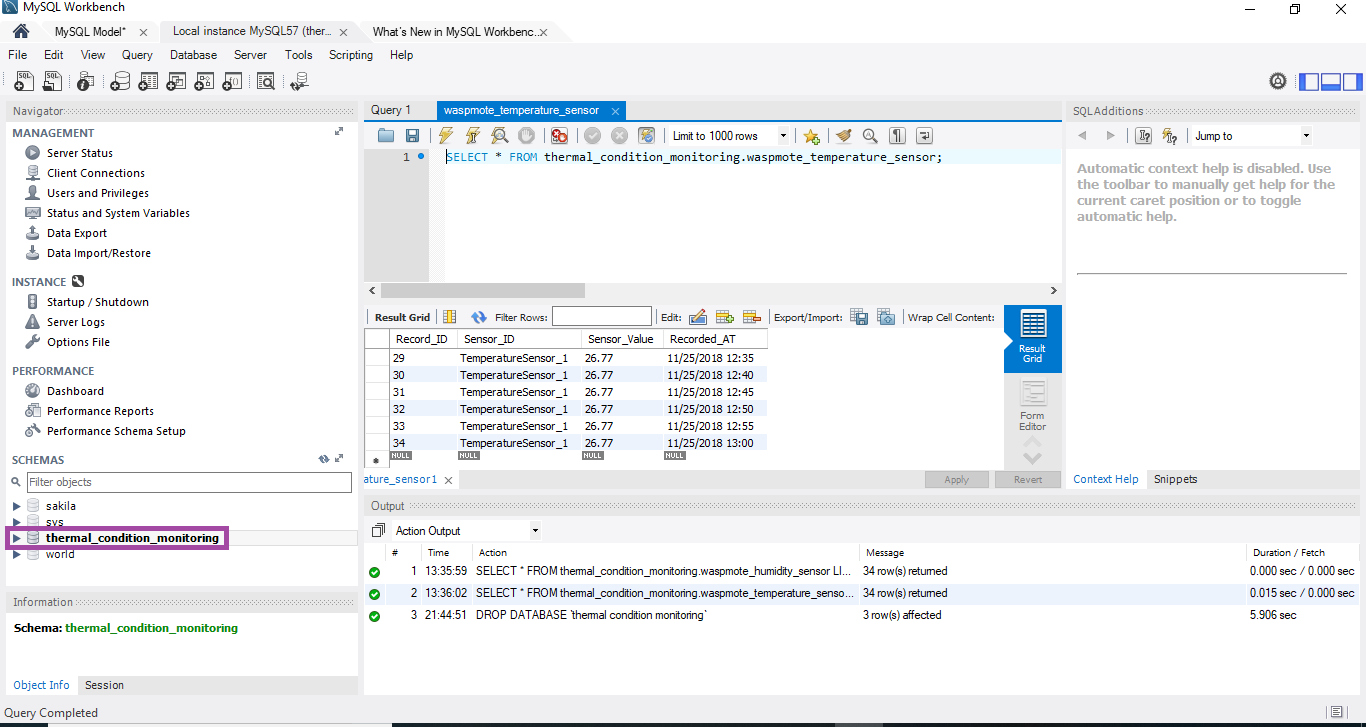Toggle word wrapping in the editor
The width and height of the screenshot is (1366, 727).
click(925, 136)
